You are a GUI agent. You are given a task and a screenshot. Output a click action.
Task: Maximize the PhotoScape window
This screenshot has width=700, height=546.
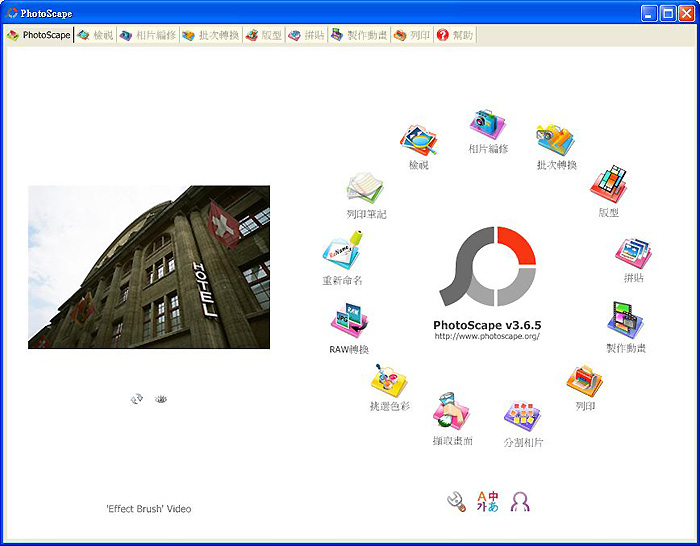(x=667, y=13)
